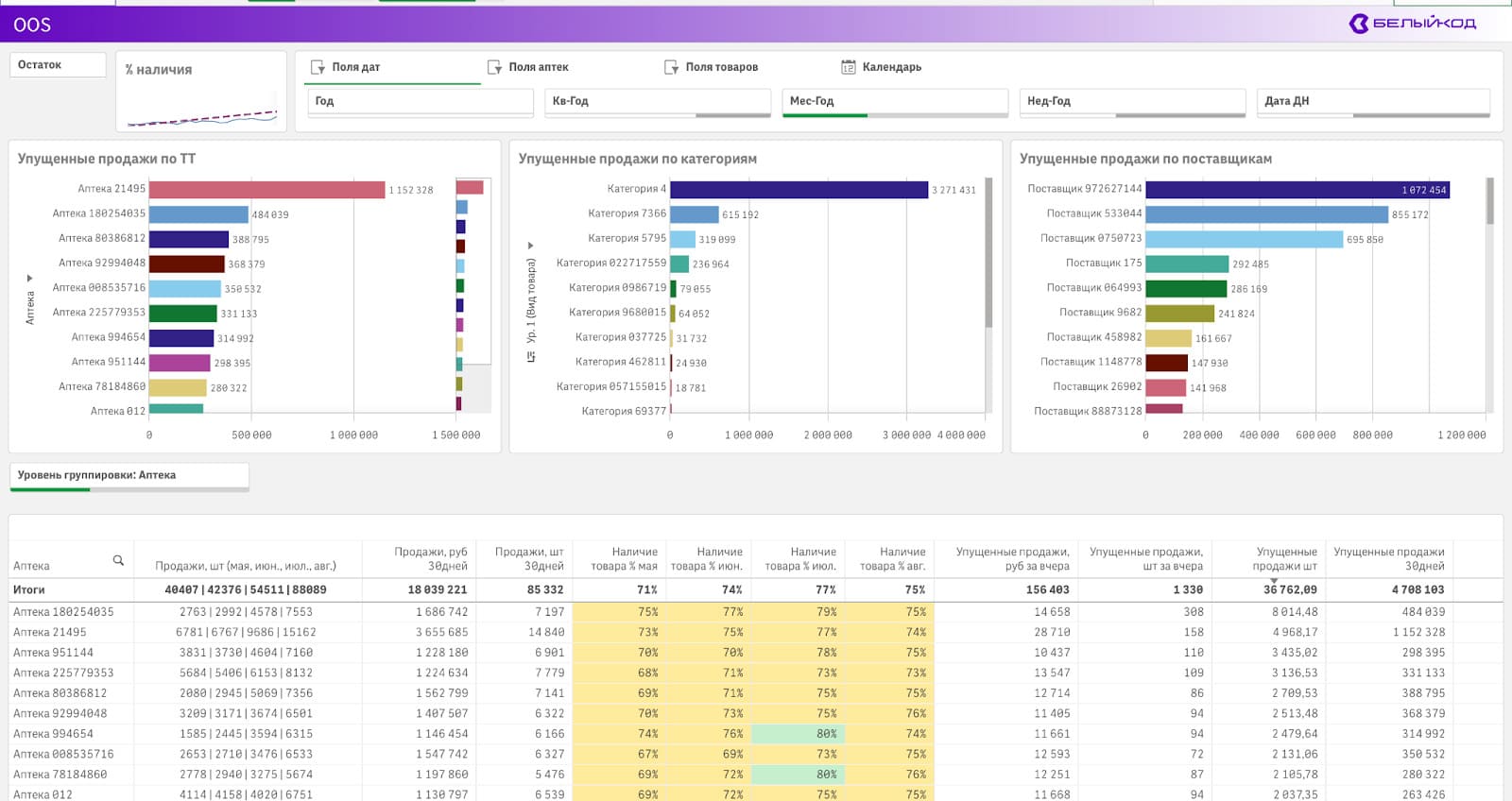Click the Упущенные продажи по ТТ title
This screenshot has width=1512, height=801.
[107, 159]
